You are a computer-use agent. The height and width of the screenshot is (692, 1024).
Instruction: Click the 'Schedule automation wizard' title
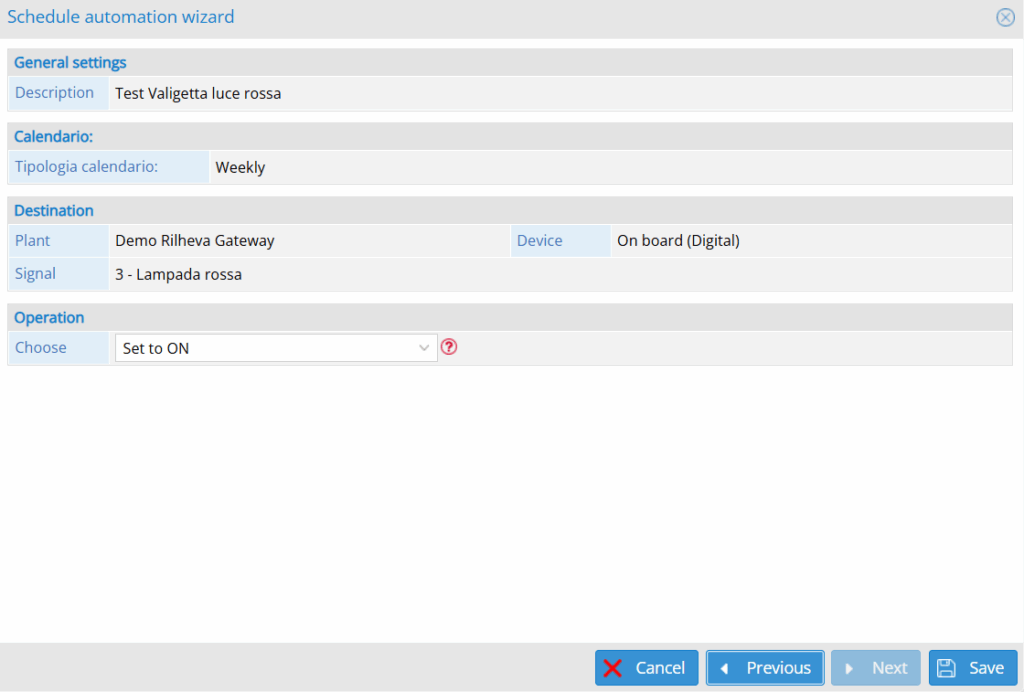120,16
